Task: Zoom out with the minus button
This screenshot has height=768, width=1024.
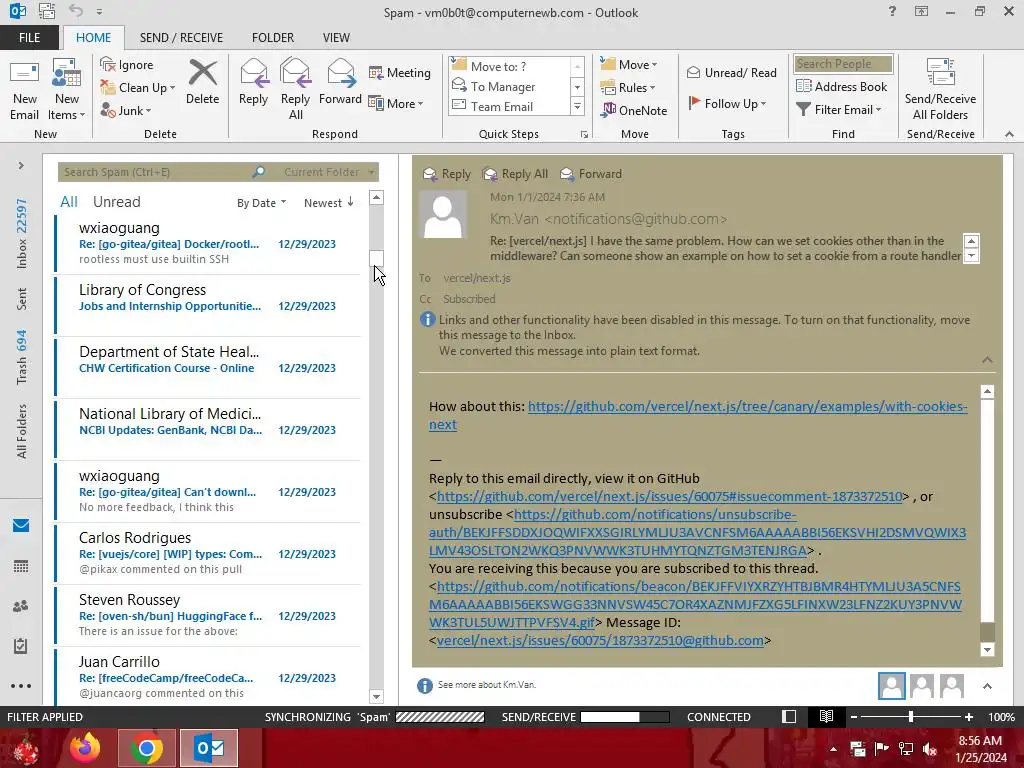Action: pos(854,717)
